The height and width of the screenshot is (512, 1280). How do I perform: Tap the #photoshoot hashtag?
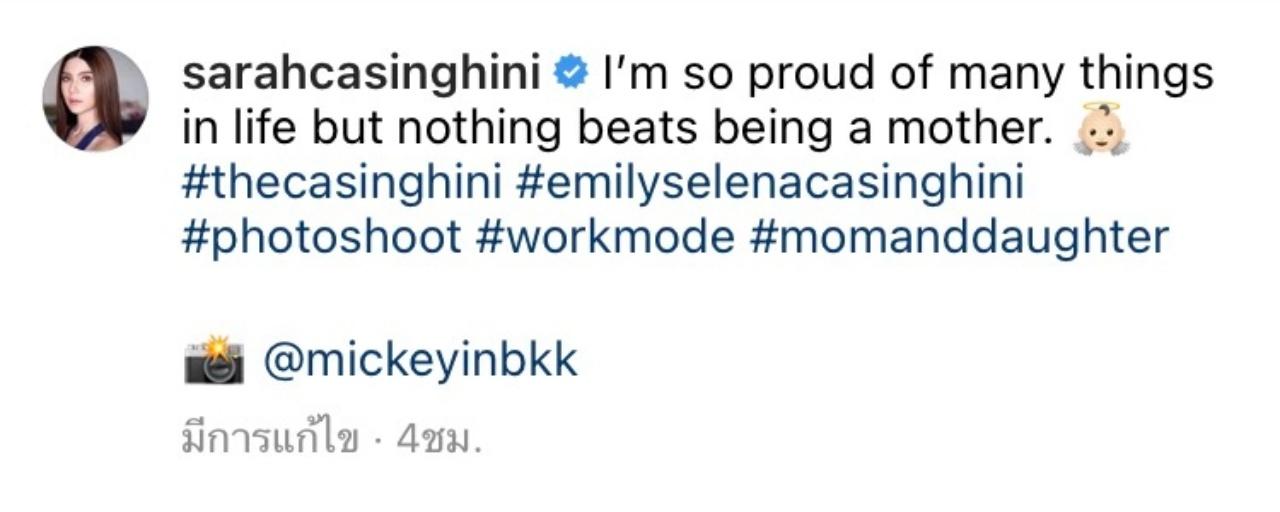322,238
